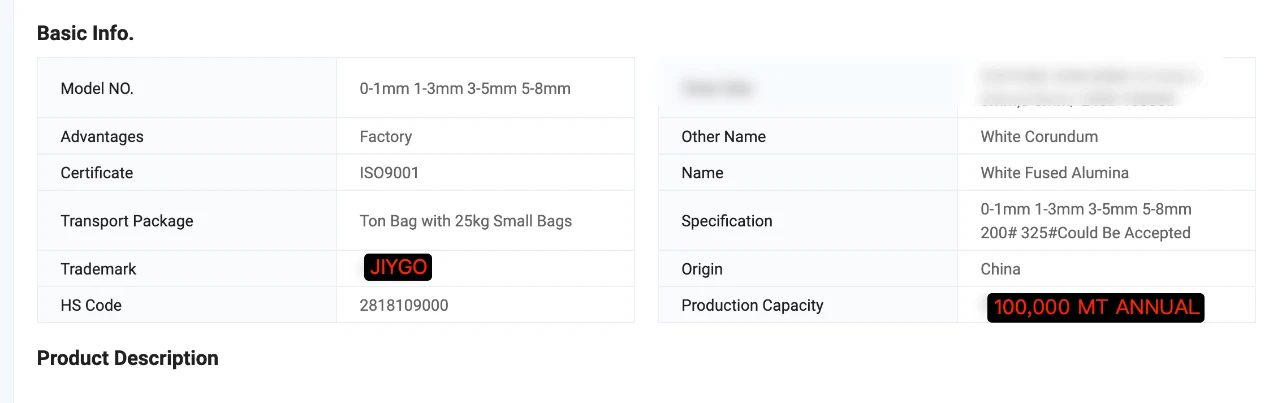The width and height of the screenshot is (1269, 403).
Task: Click the 'Transport Package' label
Action: coord(127,220)
